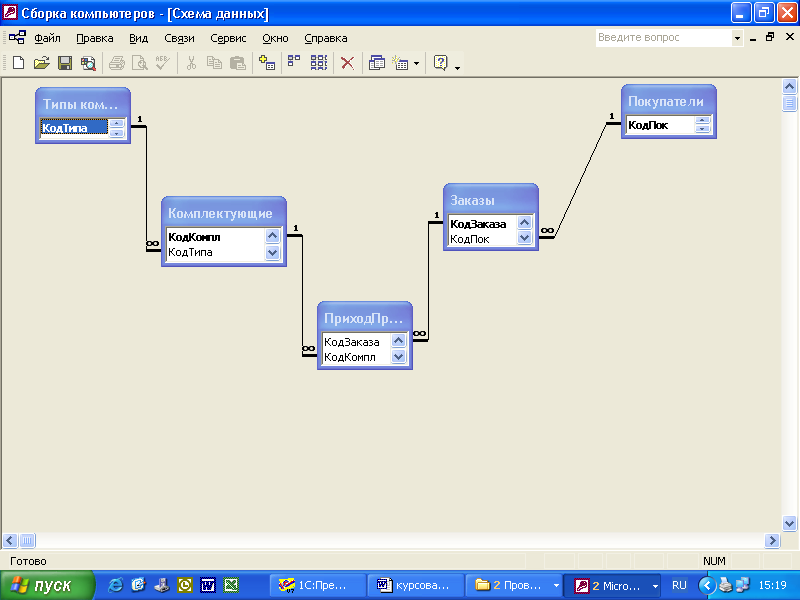Click the red X Clear Layout icon
Viewport: 800px width, 600px height.
coord(347,63)
